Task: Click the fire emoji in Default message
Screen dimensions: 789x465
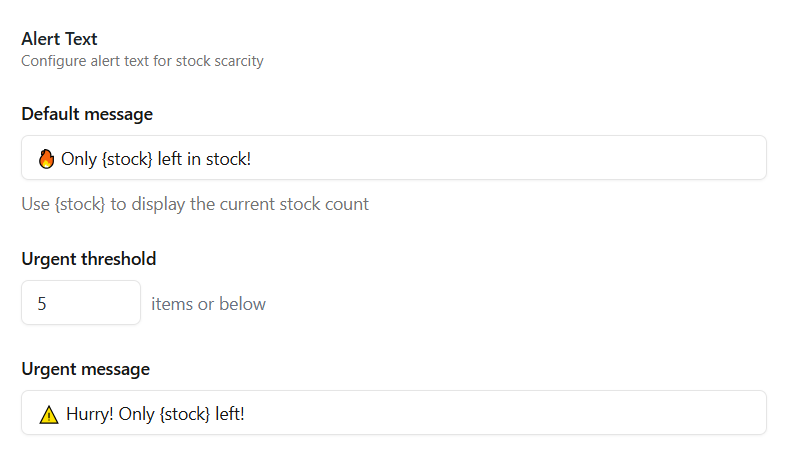Action: (x=46, y=158)
